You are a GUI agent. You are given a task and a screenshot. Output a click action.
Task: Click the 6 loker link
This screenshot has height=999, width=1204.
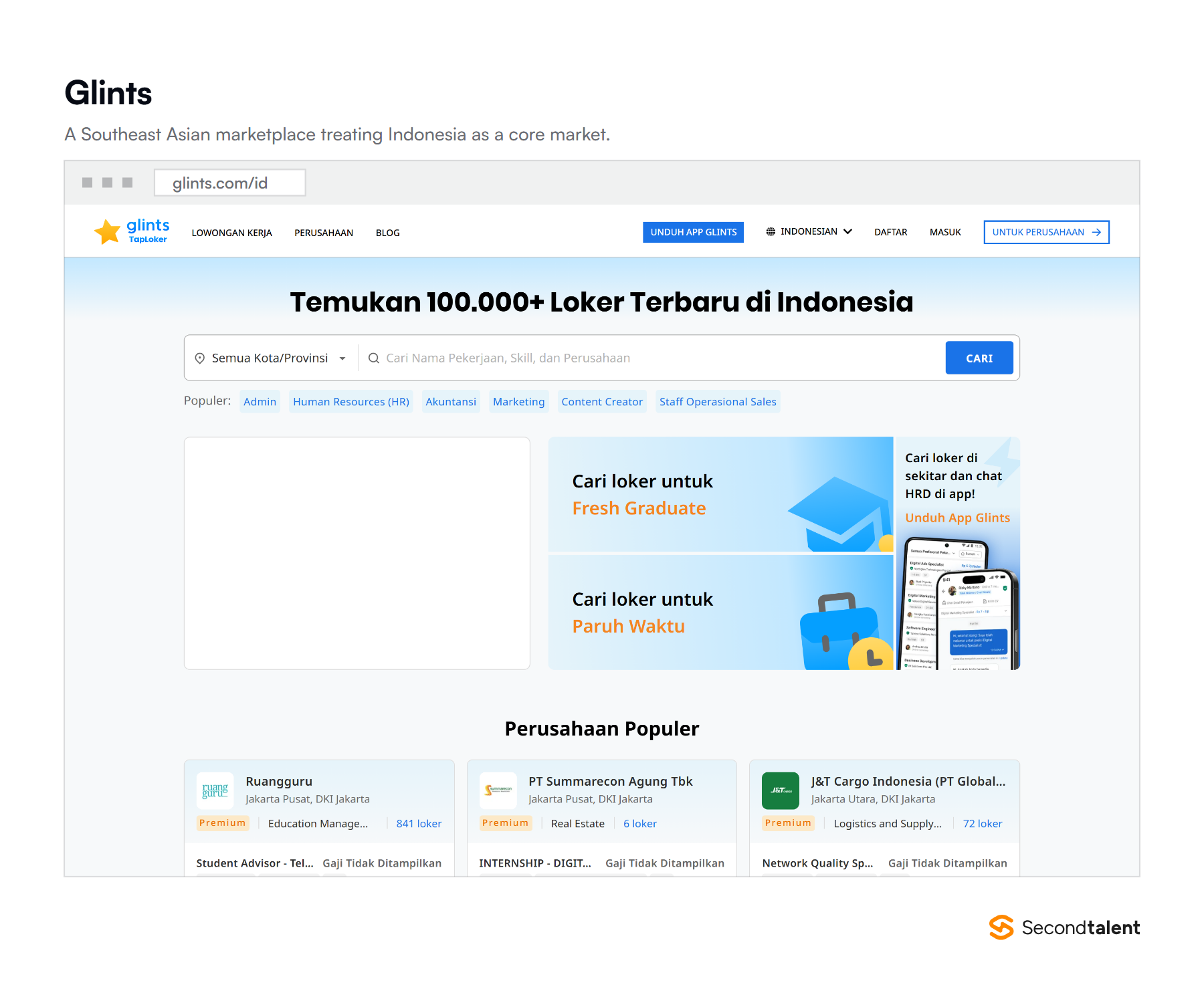point(639,824)
